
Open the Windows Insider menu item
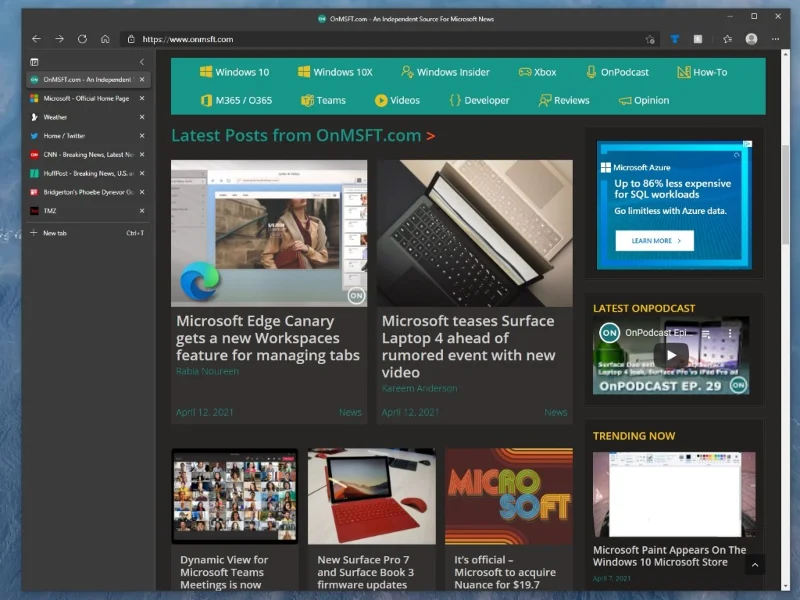(445, 72)
